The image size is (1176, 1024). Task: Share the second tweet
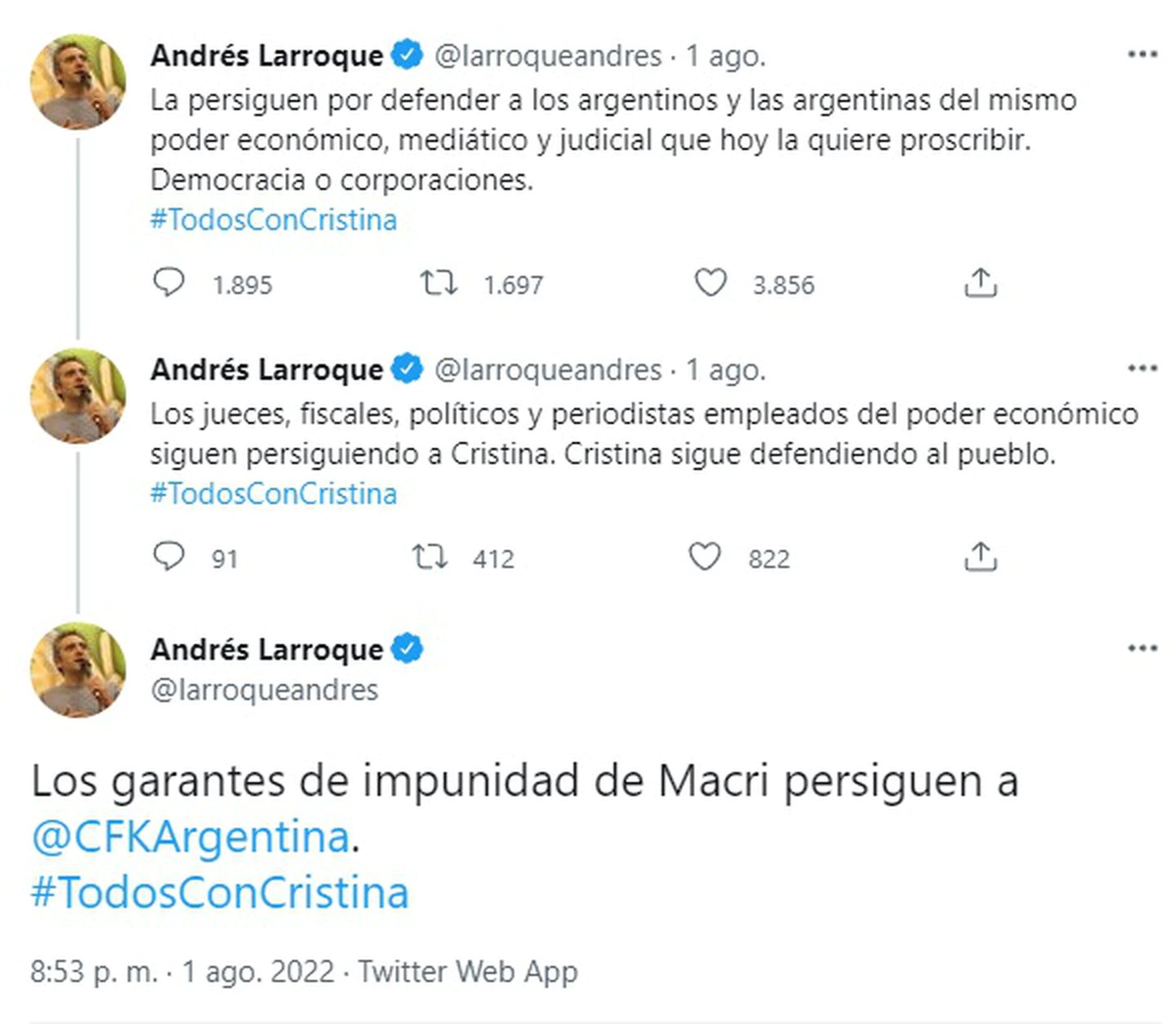point(979,555)
